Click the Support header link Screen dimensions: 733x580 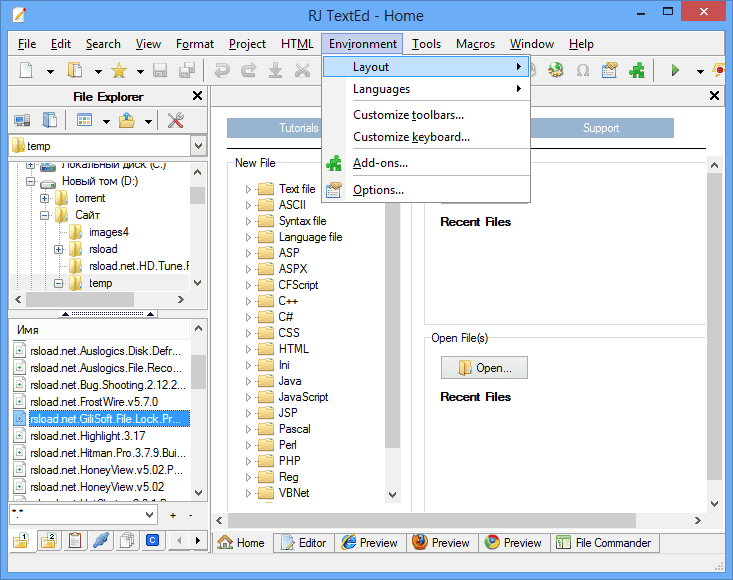[601, 128]
